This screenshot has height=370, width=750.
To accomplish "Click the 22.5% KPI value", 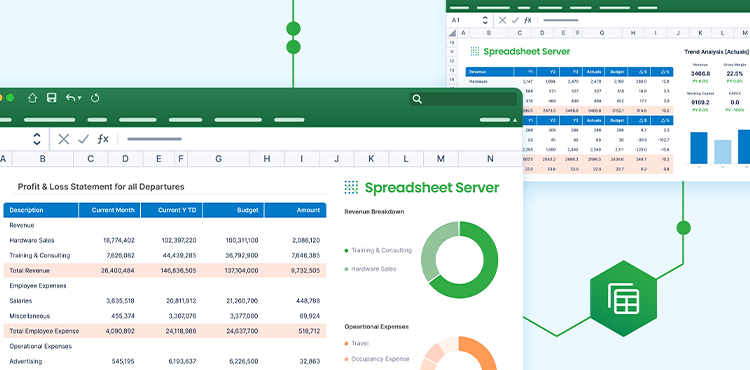I will click(735, 74).
